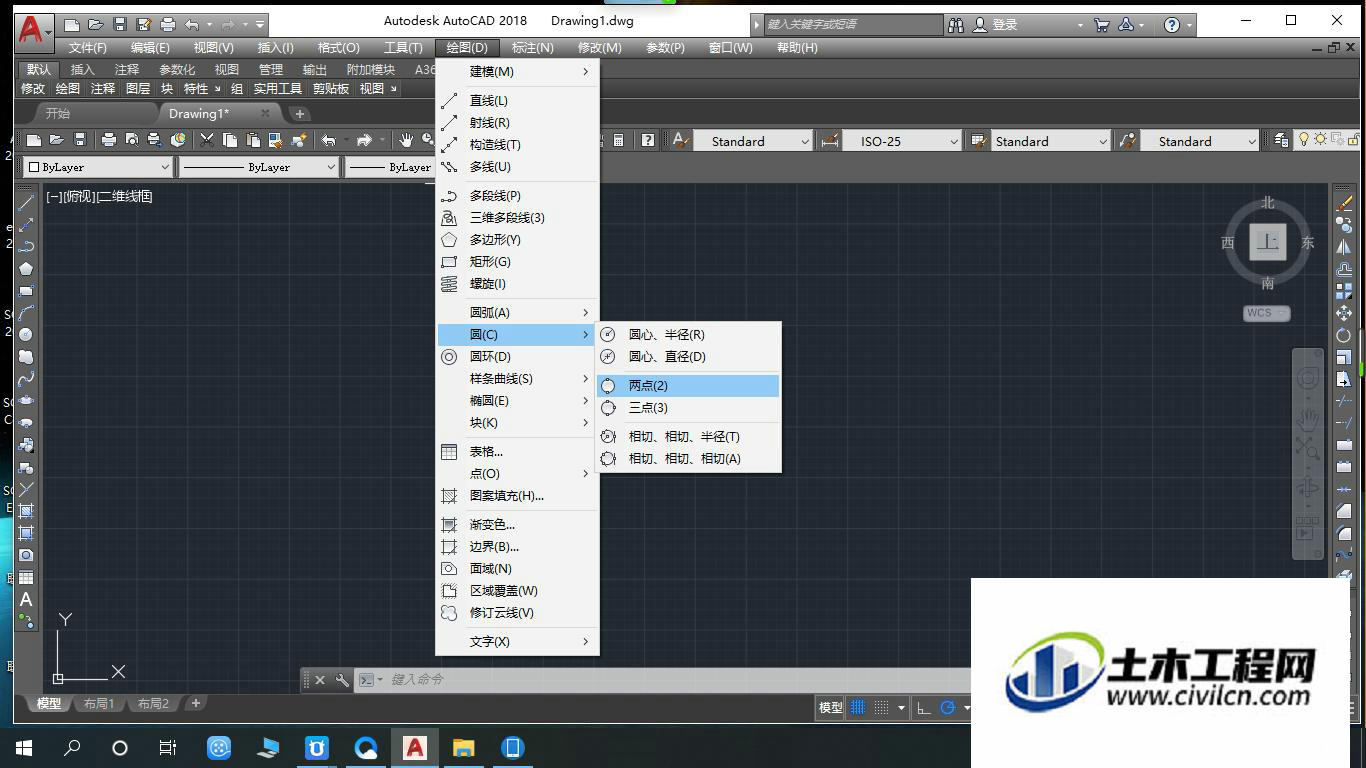Click the Layer Properties Manager icon

1281,140
